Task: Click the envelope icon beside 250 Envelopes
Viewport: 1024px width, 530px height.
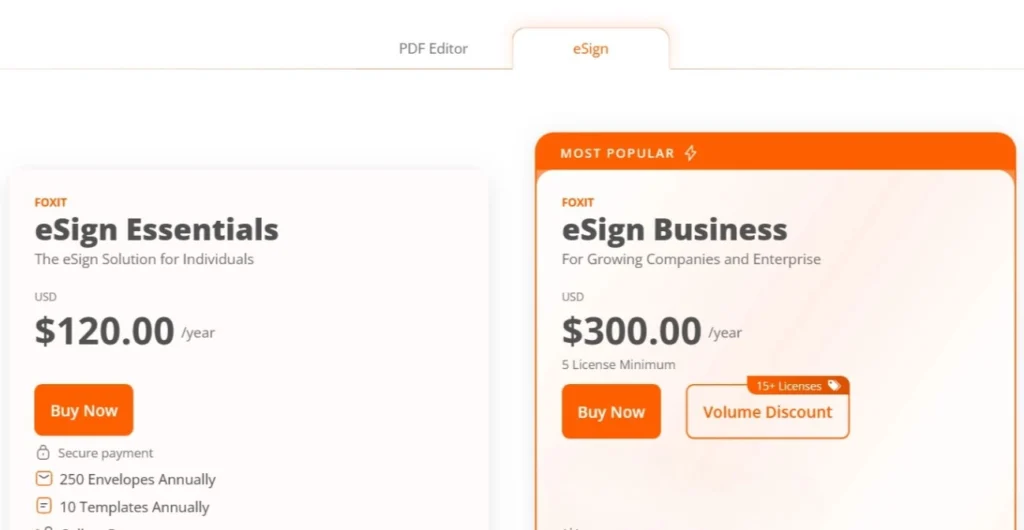Action: coord(43,479)
